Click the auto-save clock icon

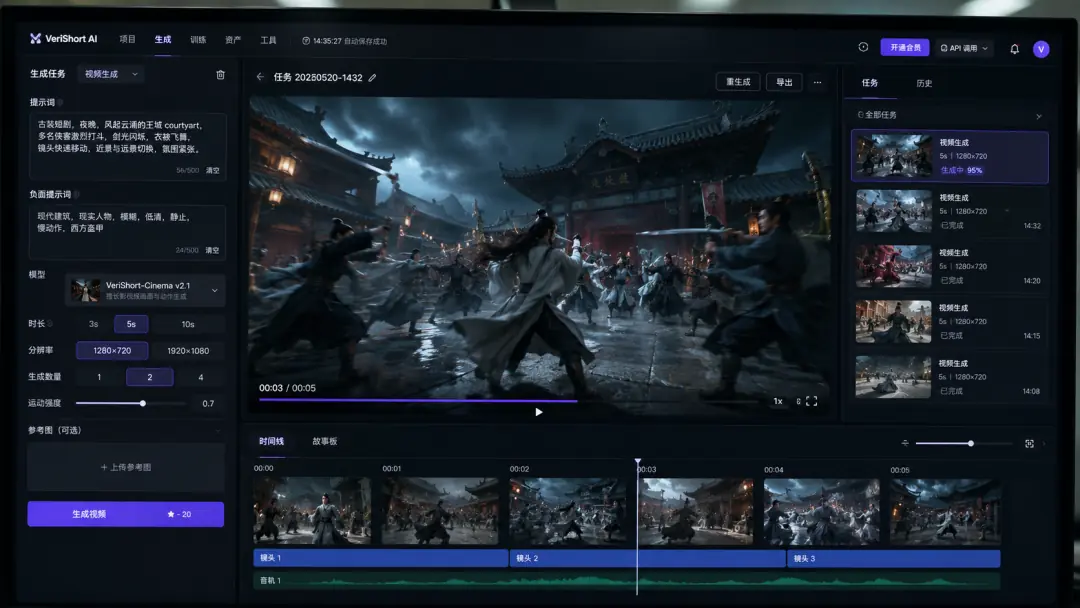coord(306,41)
